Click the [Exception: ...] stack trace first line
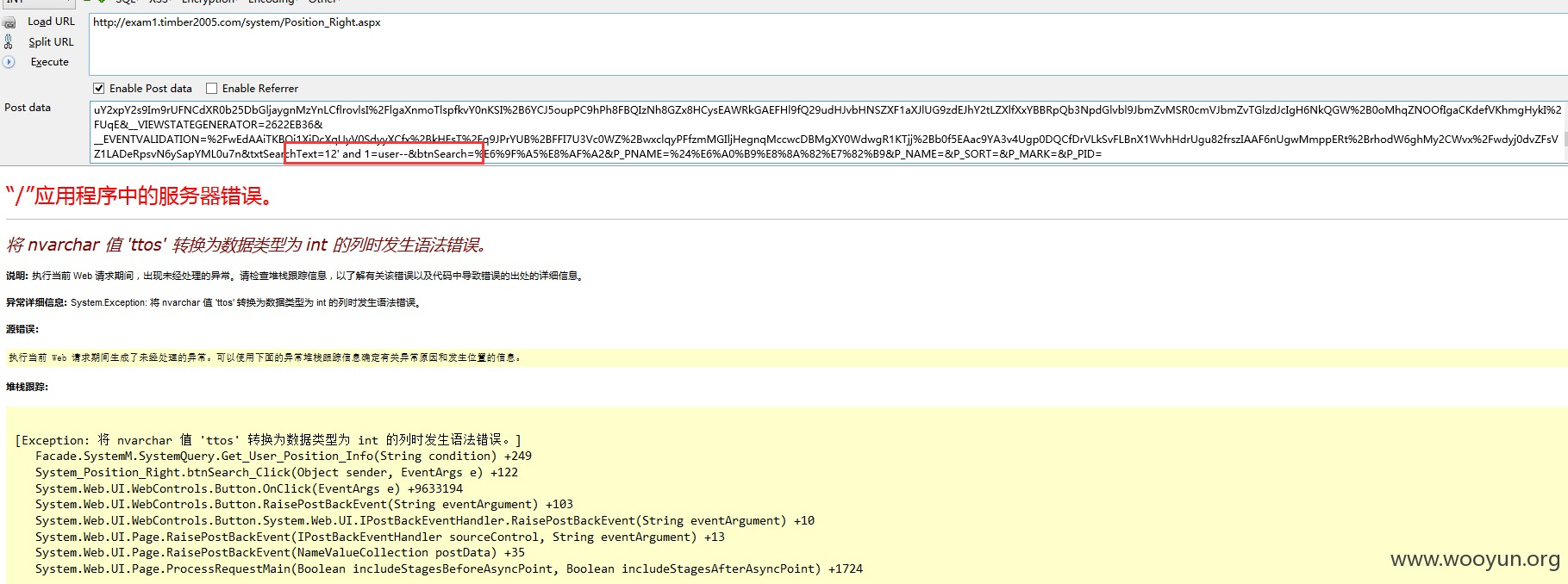 [x=268, y=440]
